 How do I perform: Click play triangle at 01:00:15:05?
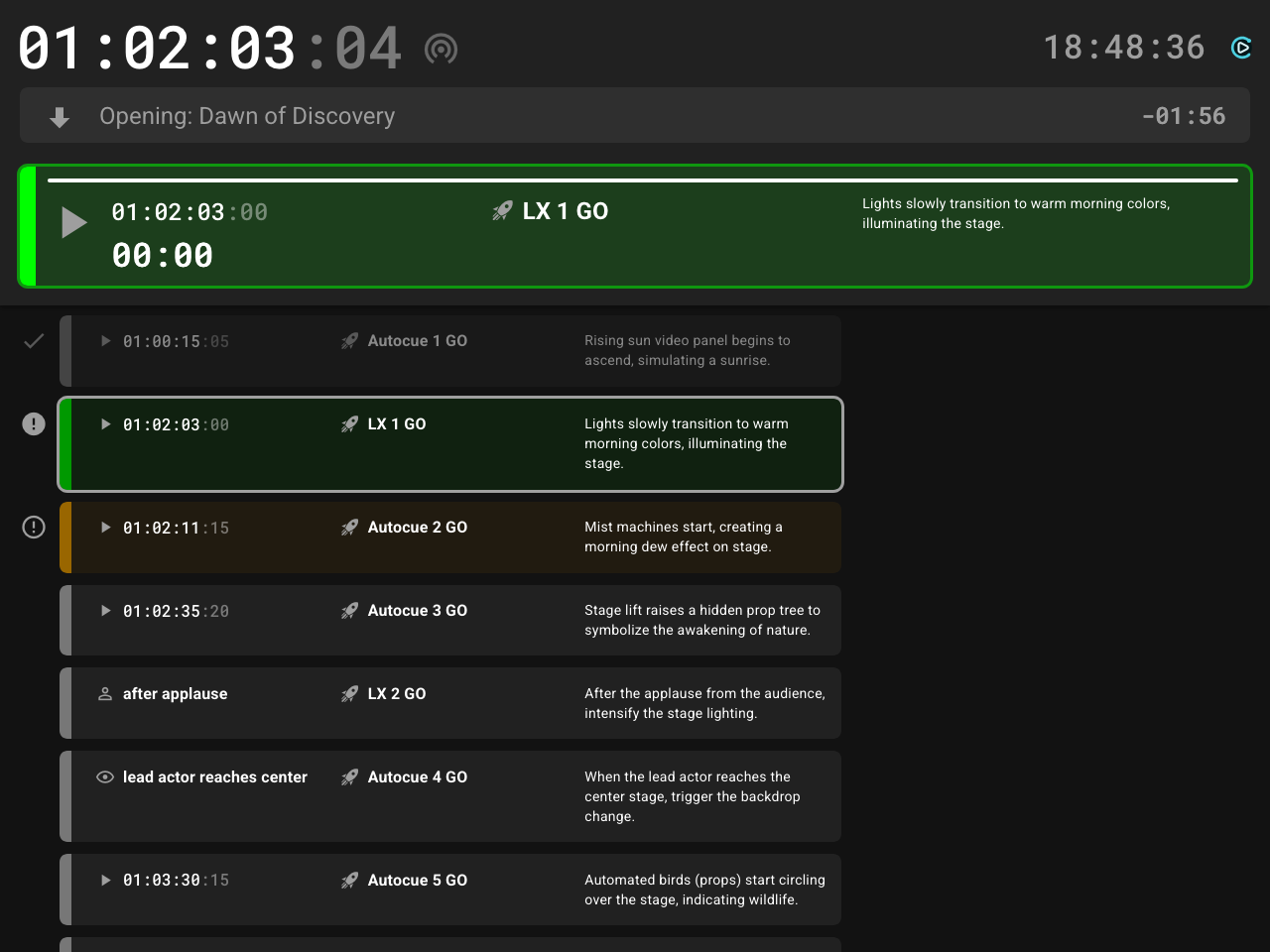(106, 341)
